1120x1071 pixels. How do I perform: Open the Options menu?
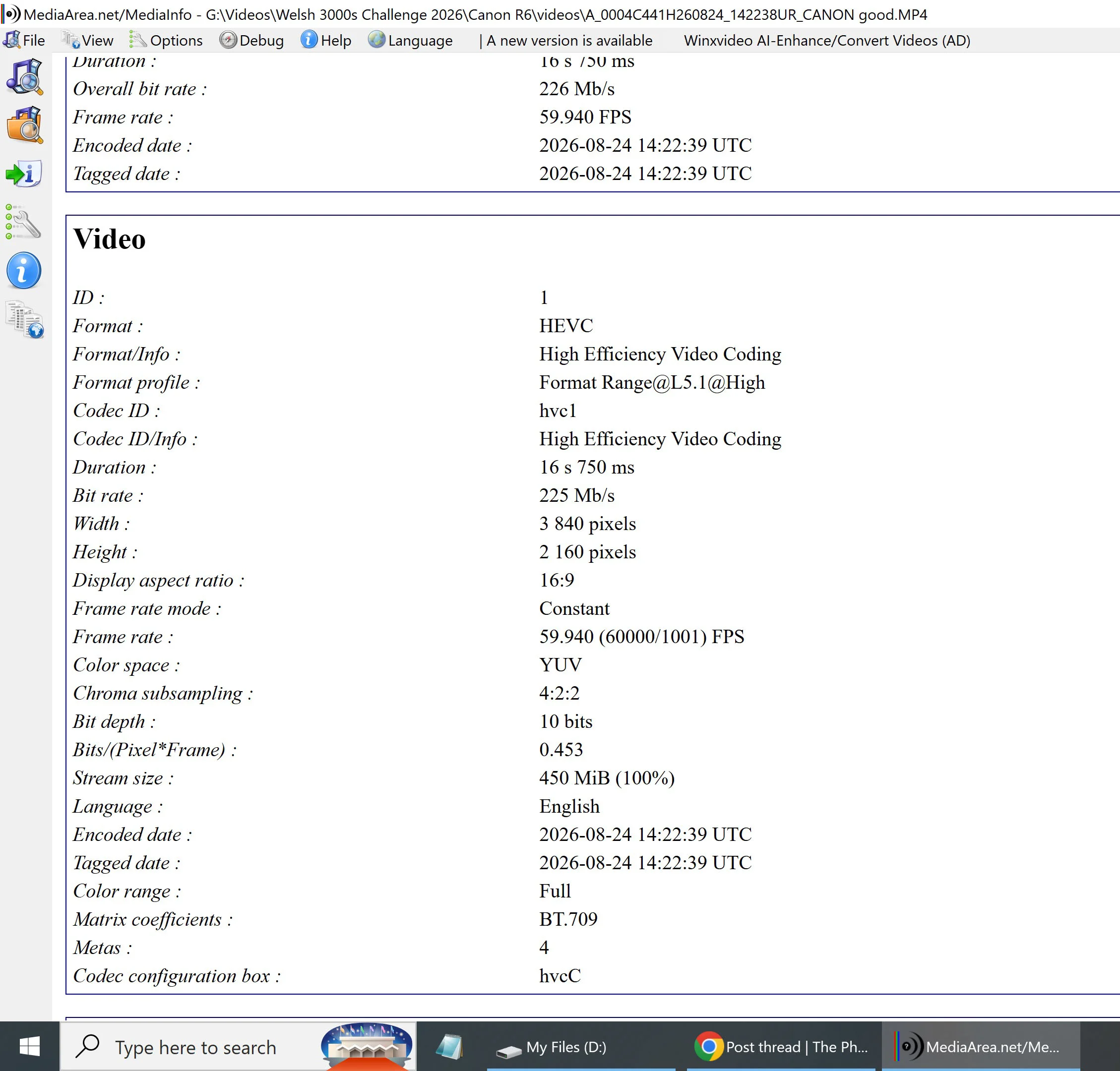[166, 41]
